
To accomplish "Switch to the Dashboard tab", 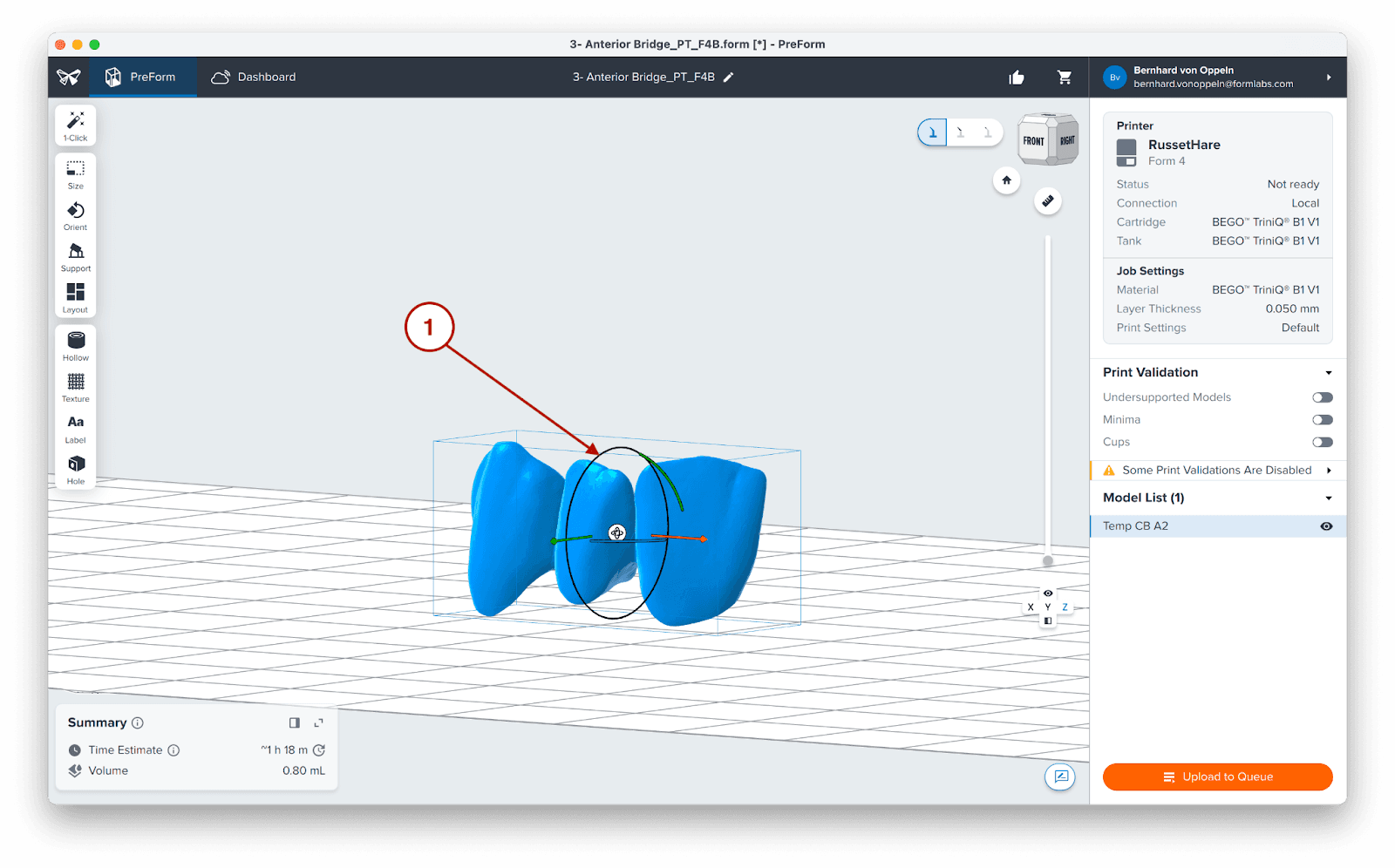I will pyautogui.click(x=253, y=77).
